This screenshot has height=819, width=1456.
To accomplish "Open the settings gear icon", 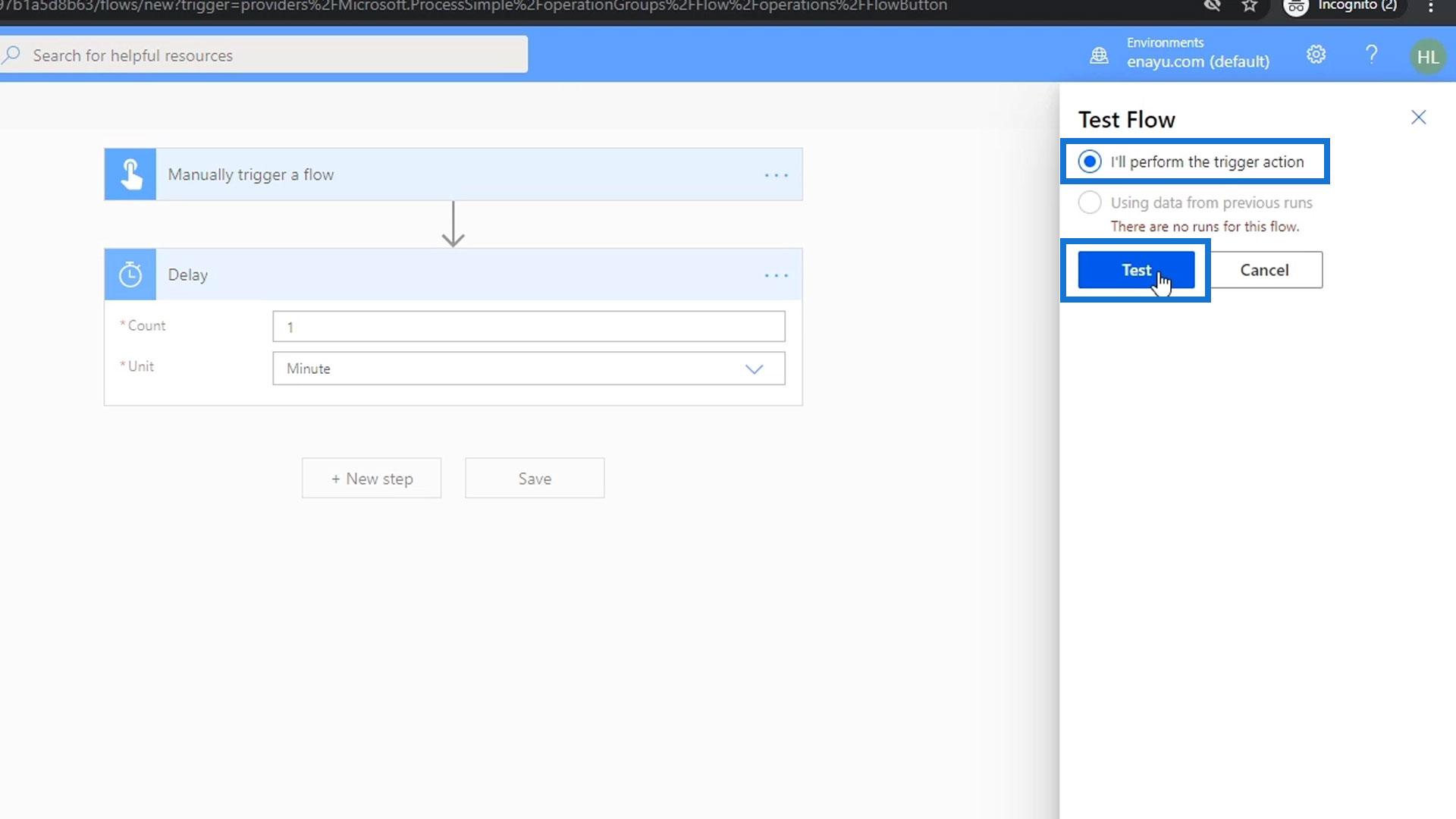I will 1316,55.
